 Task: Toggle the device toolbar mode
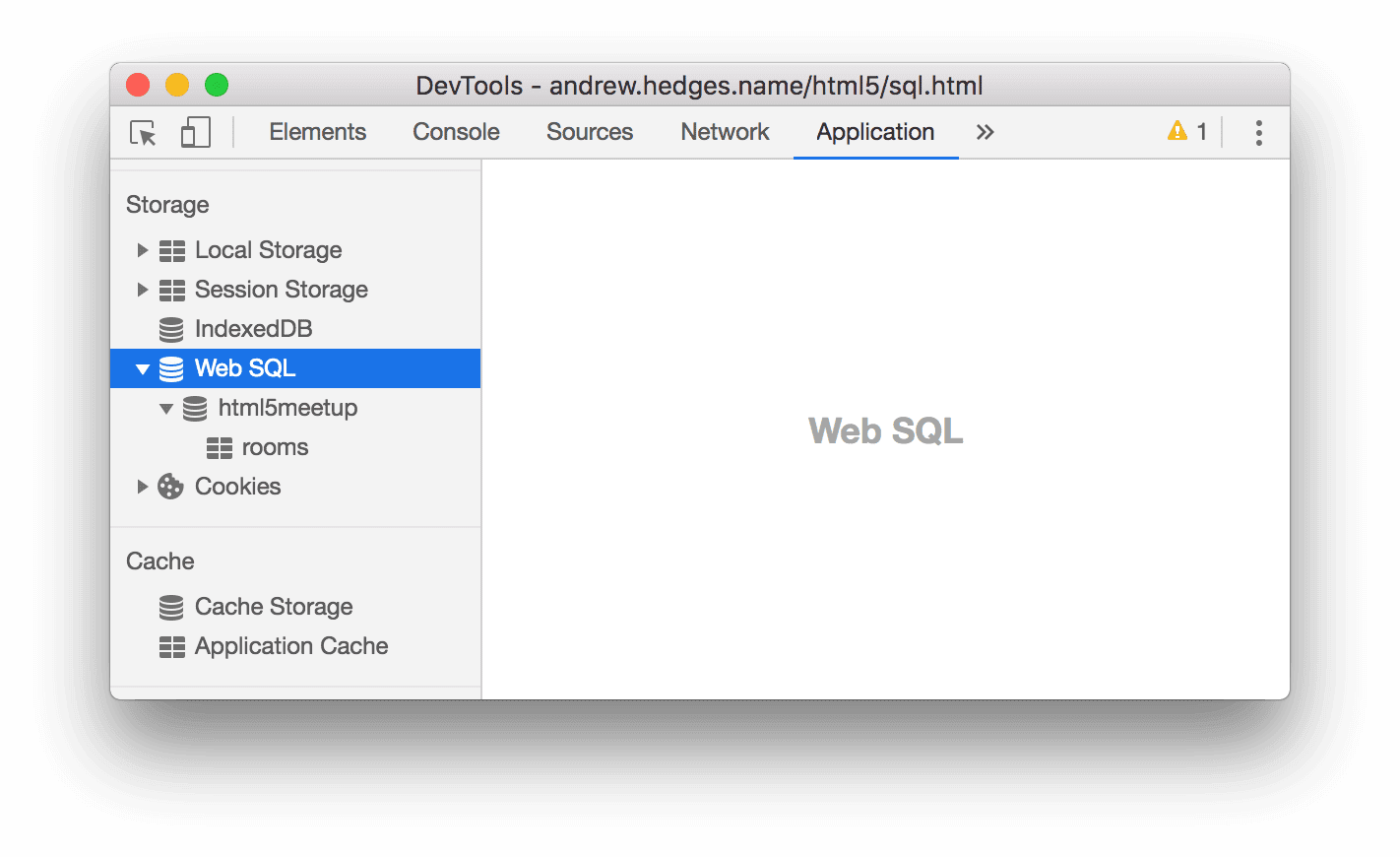tap(195, 131)
